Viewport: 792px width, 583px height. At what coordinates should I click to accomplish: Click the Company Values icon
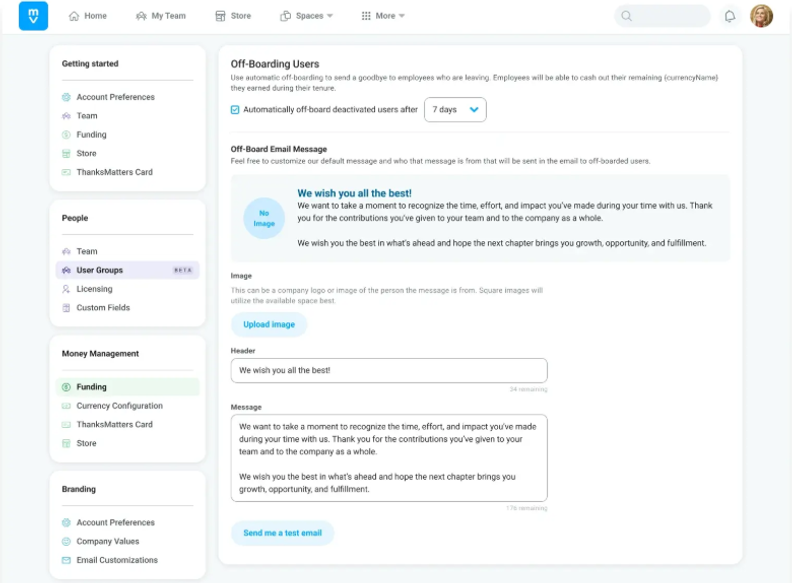click(66, 541)
